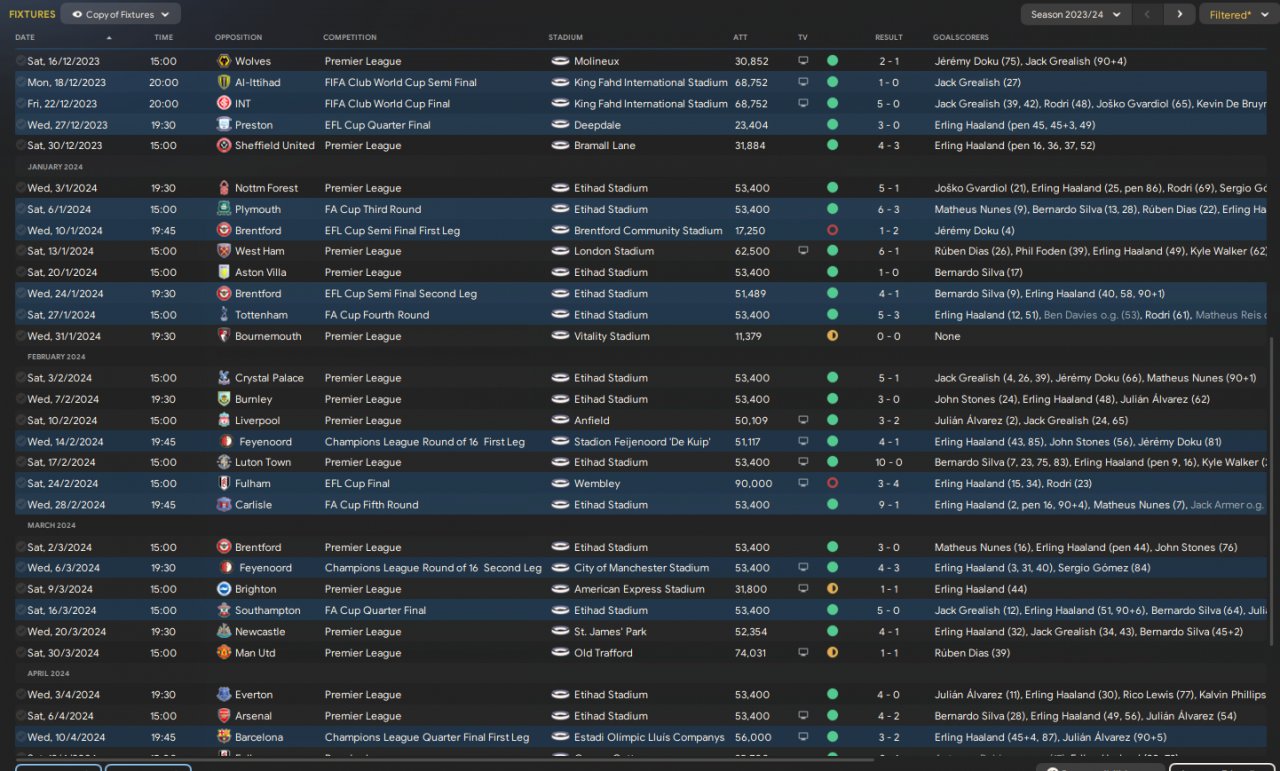Click the Aston Villa club badge
This screenshot has height=771, width=1280.
click(224, 272)
